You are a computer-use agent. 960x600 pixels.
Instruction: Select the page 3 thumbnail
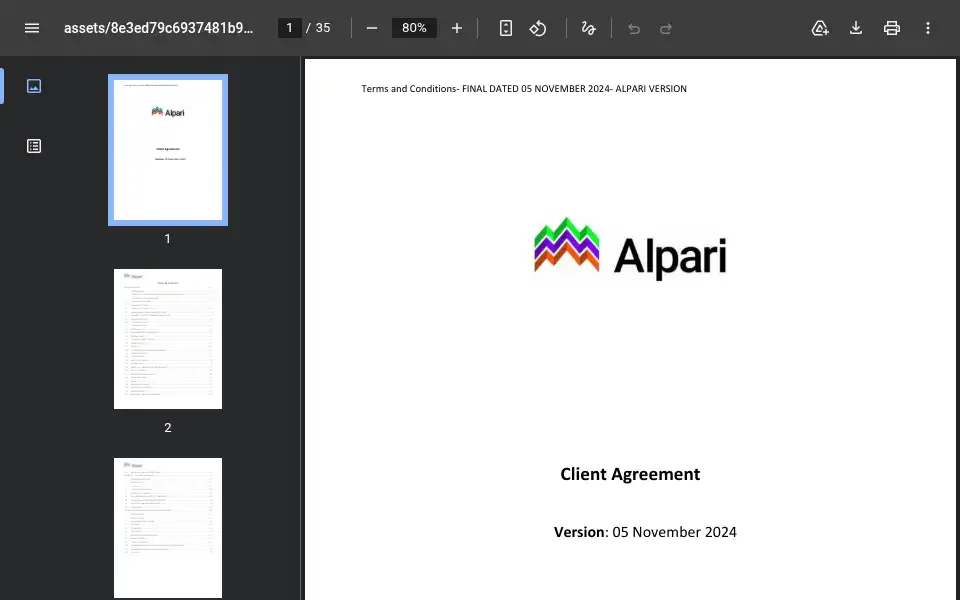pos(168,528)
